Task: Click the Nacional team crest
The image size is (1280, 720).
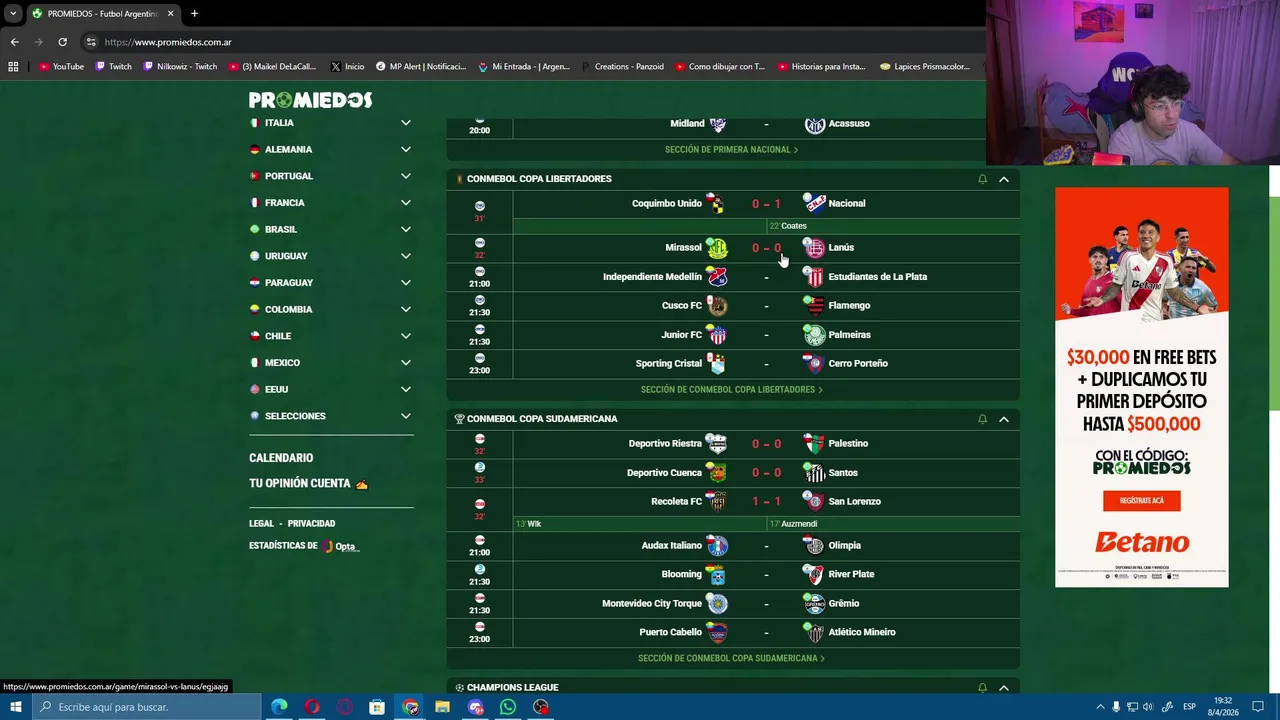Action: pyautogui.click(x=815, y=204)
